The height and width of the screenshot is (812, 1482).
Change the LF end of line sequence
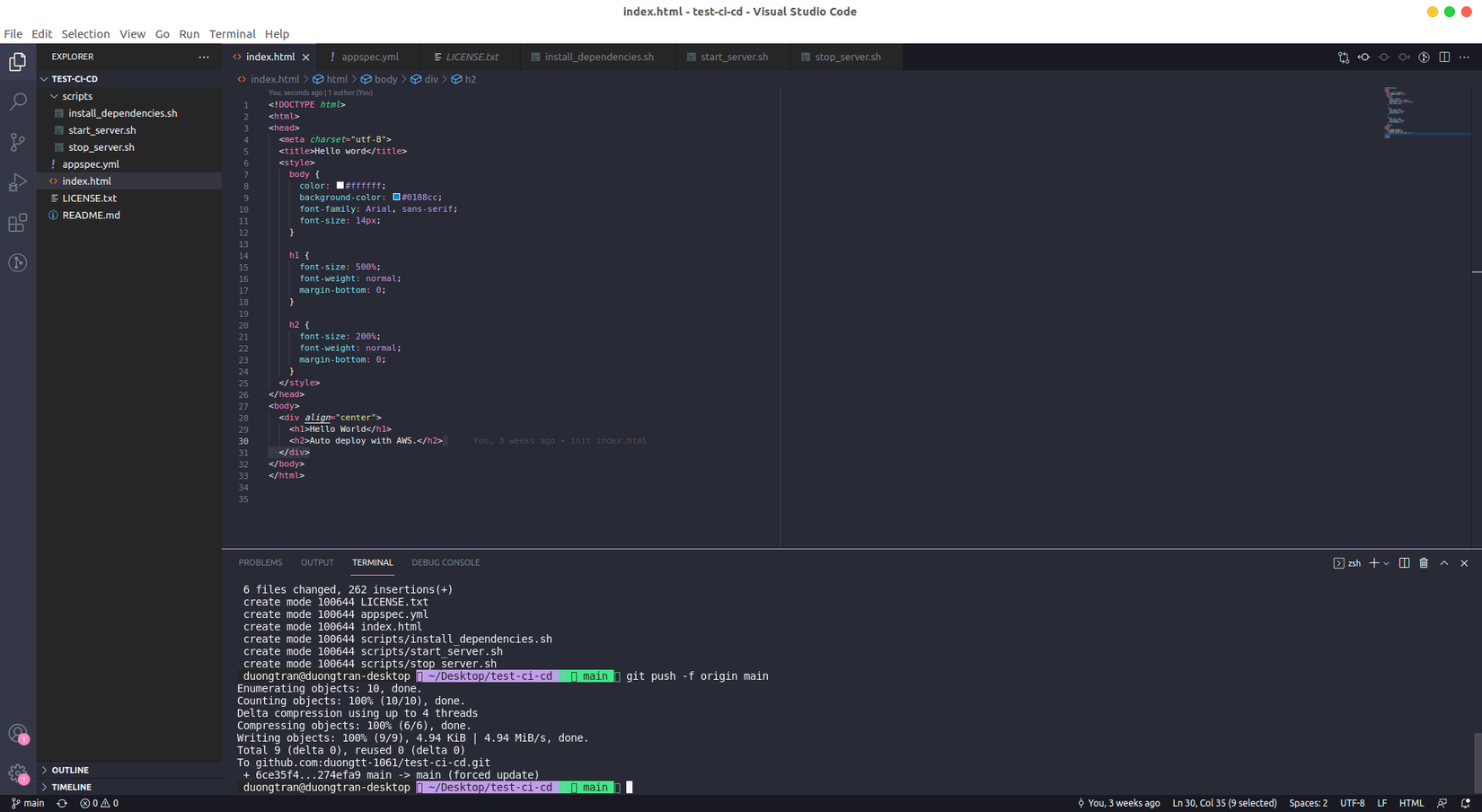[1382, 804]
